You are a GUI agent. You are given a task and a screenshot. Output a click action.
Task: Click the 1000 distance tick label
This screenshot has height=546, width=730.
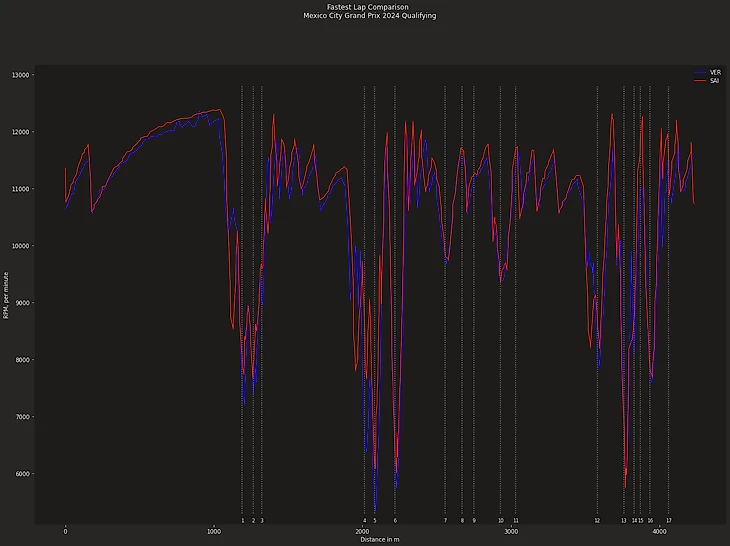pos(214,532)
